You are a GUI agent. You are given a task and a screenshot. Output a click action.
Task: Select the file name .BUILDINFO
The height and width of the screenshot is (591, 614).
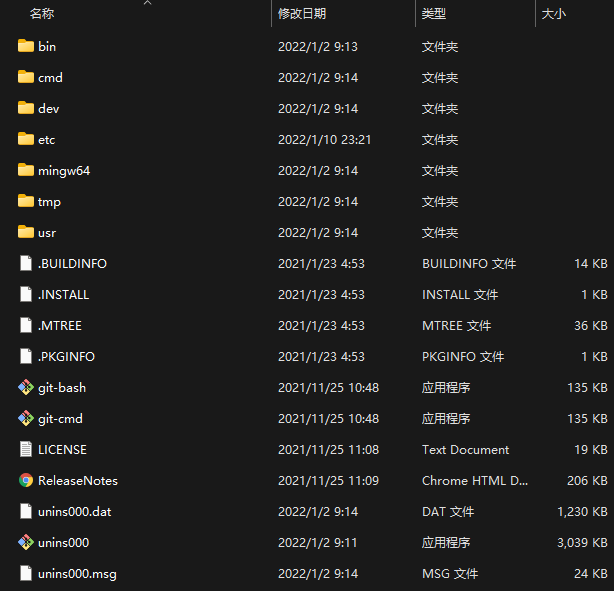pyautogui.click(x=72, y=263)
